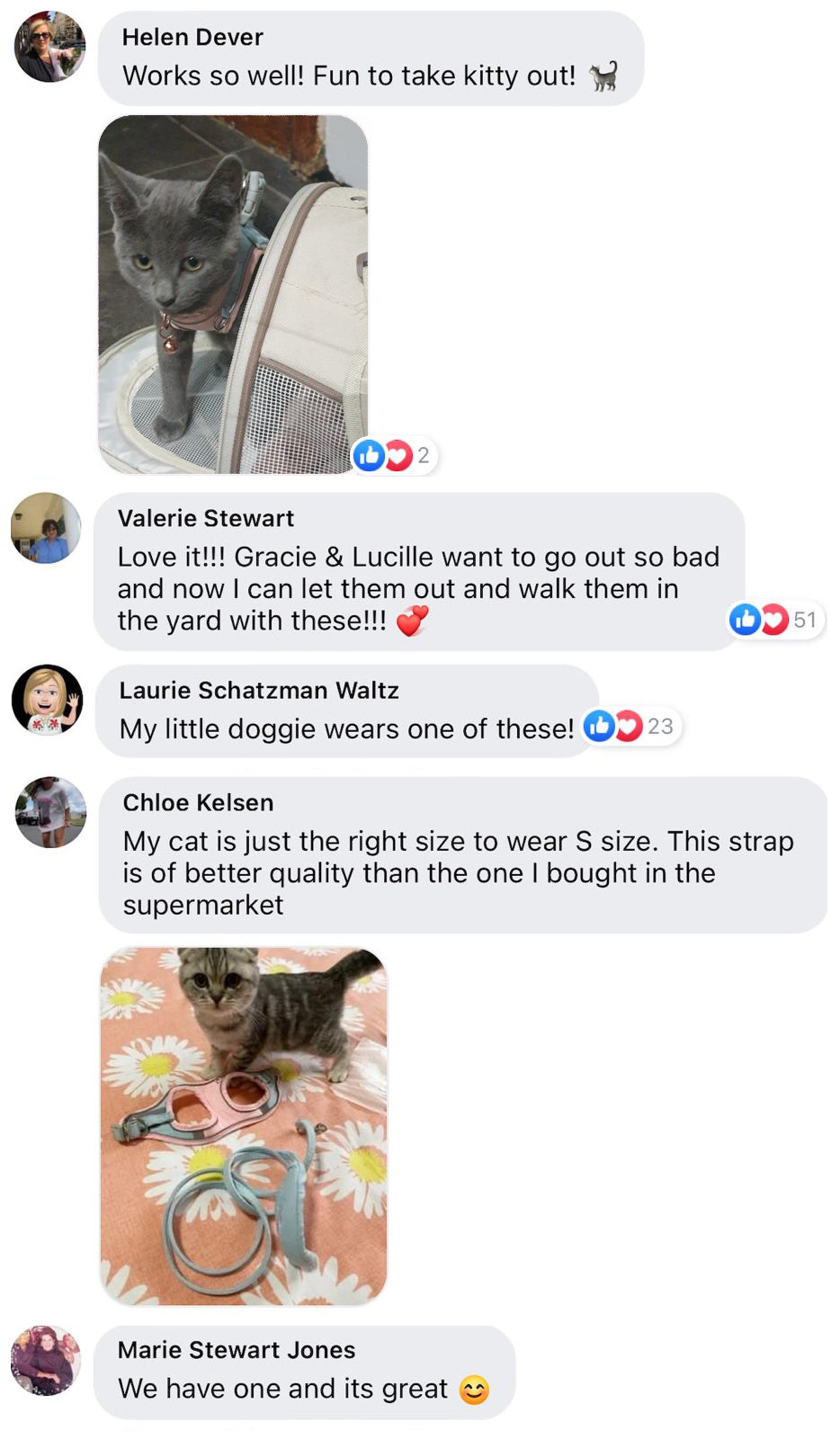View the 23 reactions on Laurie's comment
Image resolution: width=840 pixels, height=1439 pixels.
(631, 726)
